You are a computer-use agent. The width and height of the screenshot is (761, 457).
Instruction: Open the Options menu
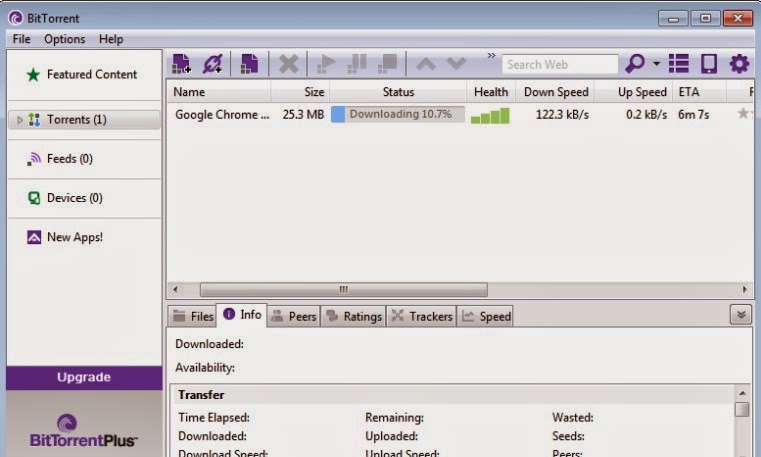(65, 39)
